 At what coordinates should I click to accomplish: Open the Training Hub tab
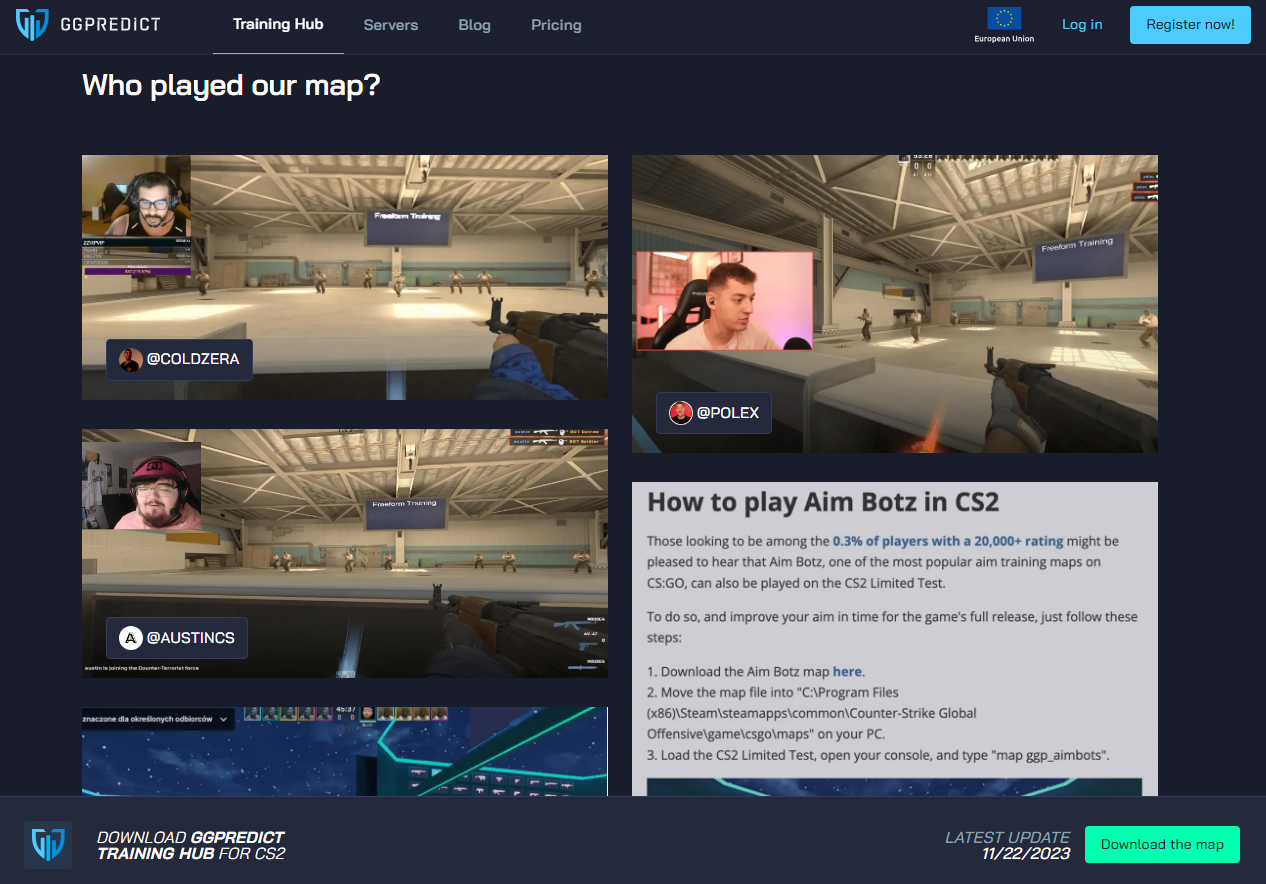[278, 24]
